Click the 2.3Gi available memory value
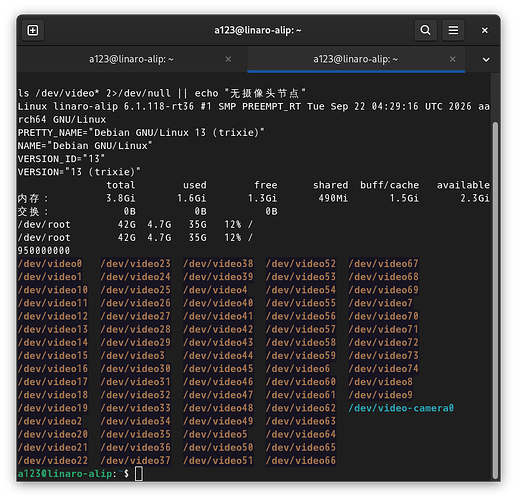This screenshot has width=517, height=500. point(475,198)
